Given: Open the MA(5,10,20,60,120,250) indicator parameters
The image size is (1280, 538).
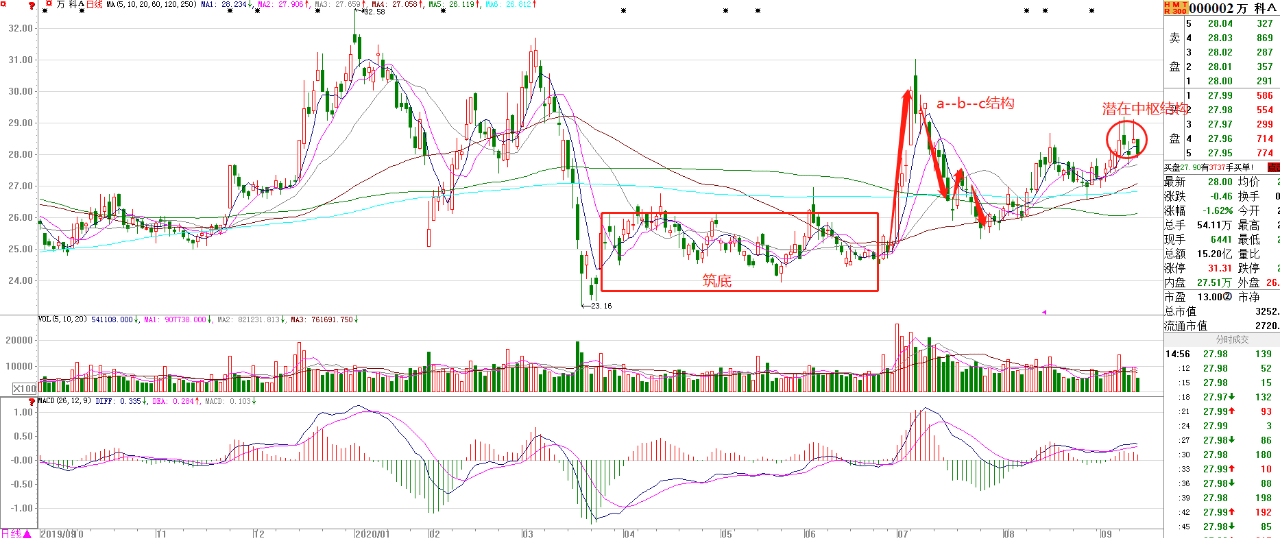Looking at the screenshot, I should (146, 6).
